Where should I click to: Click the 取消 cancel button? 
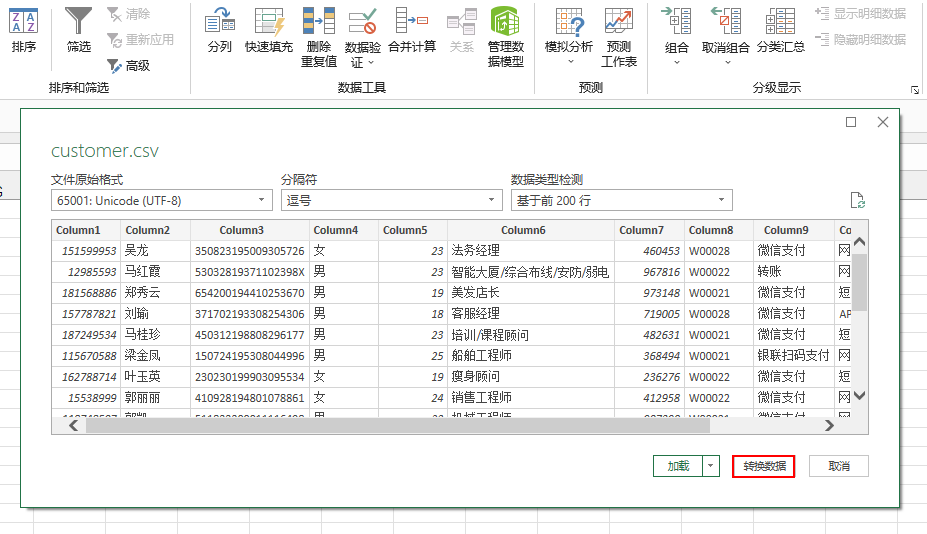[839, 466]
